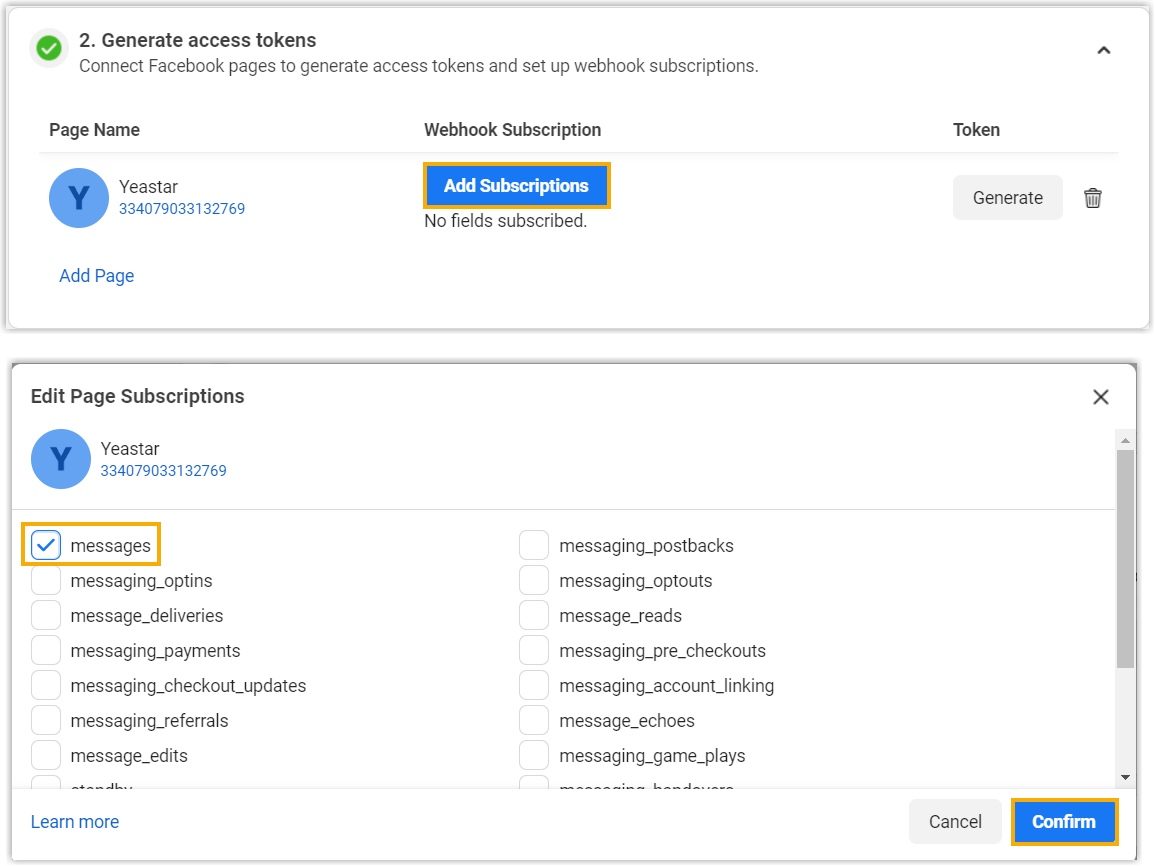
Task: Uncheck the messages checkbox
Action: tap(46, 546)
